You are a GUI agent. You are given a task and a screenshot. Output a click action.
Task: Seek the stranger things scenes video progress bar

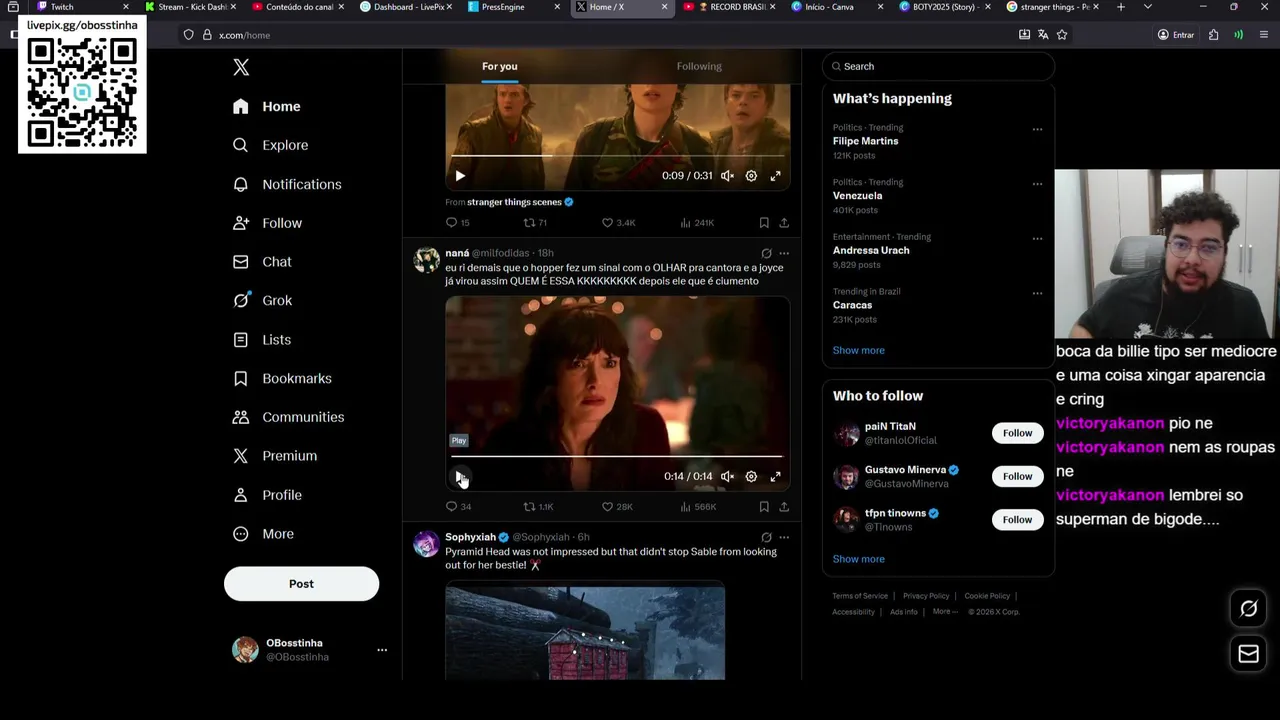617,156
